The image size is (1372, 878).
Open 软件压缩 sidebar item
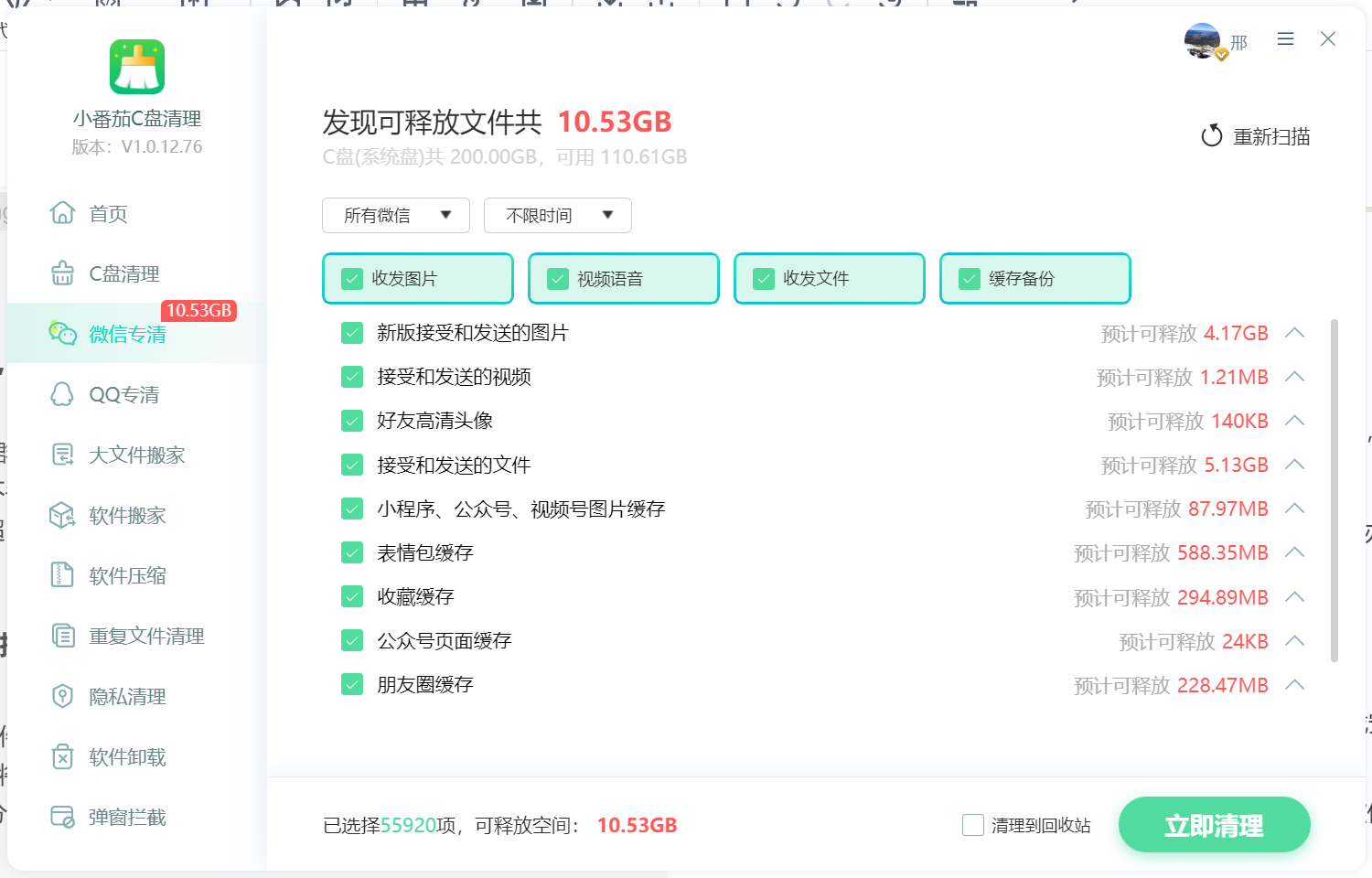tap(137, 575)
